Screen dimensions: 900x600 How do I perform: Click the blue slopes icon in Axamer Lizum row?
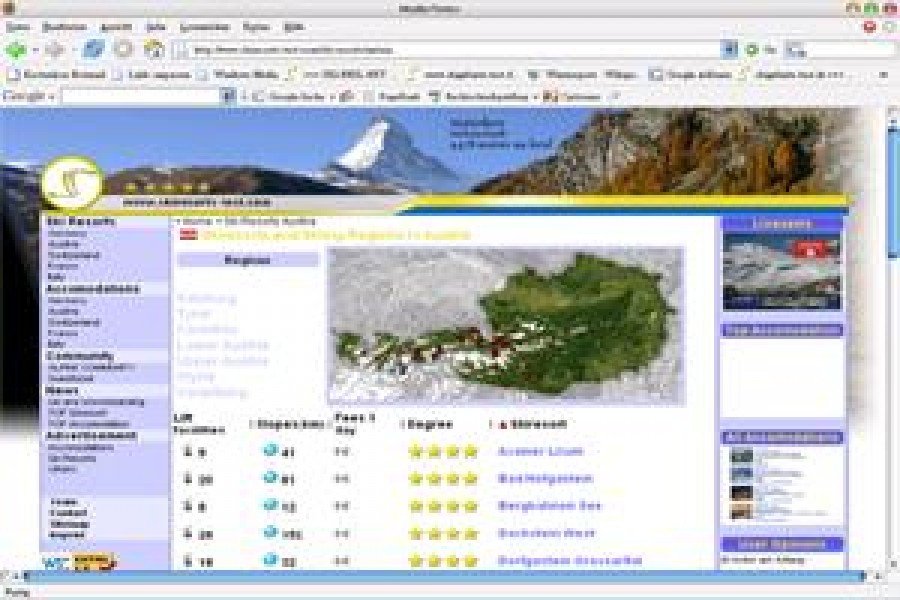click(x=270, y=451)
